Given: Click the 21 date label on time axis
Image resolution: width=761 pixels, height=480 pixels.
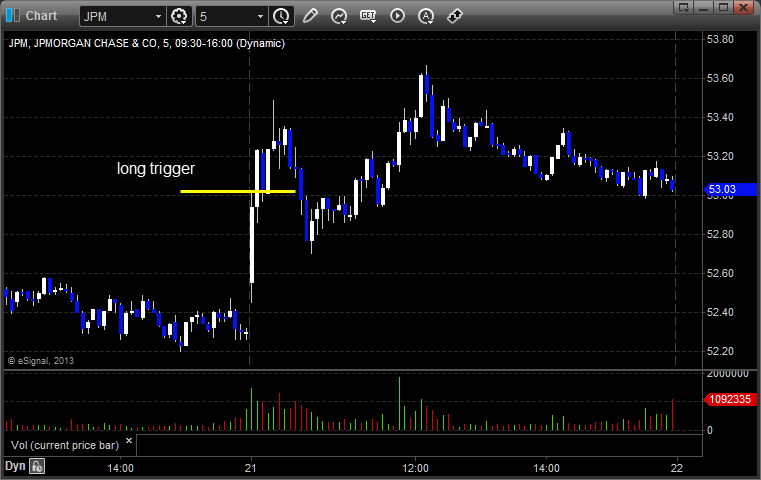Looking at the screenshot, I should [x=250, y=468].
